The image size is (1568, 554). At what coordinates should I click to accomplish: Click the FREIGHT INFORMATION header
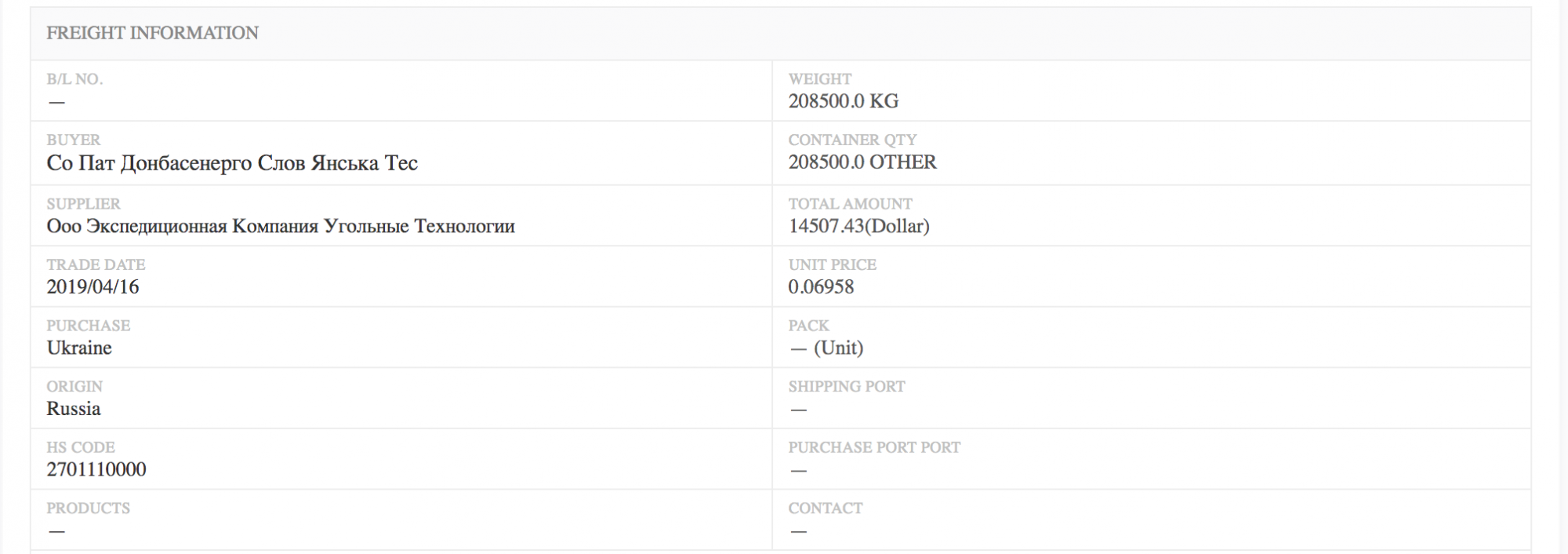pyautogui.click(x=152, y=33)
